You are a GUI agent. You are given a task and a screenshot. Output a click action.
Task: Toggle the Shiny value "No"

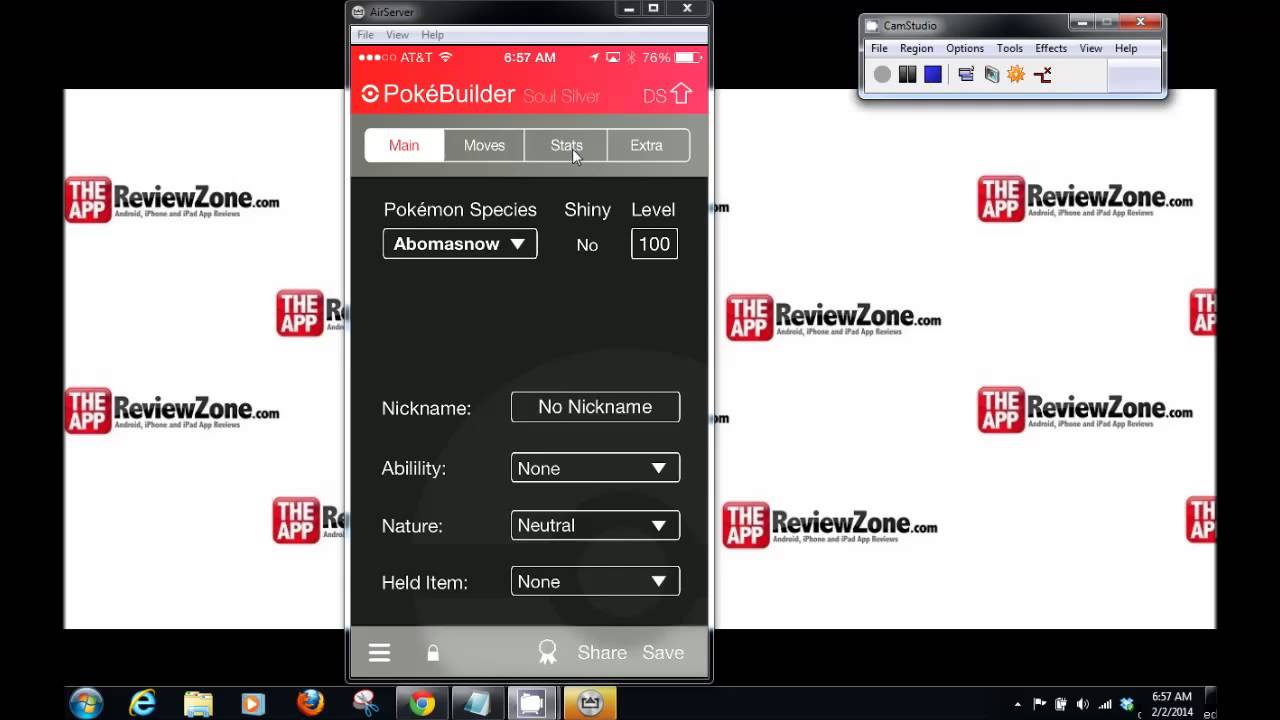point(587,245)
